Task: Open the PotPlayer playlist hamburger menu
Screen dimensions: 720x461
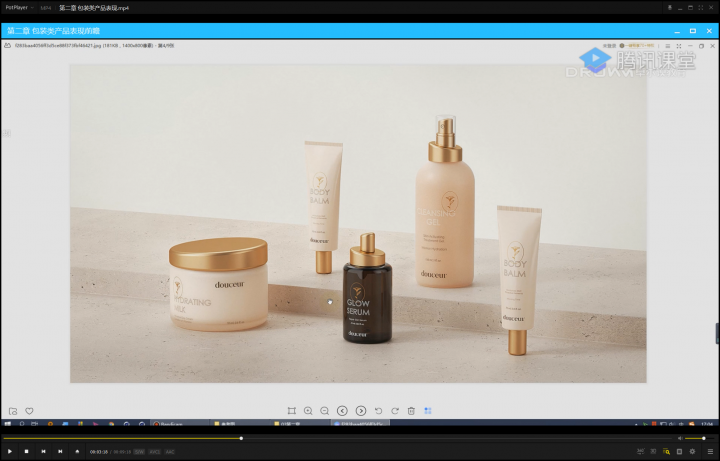Action: 710,452
